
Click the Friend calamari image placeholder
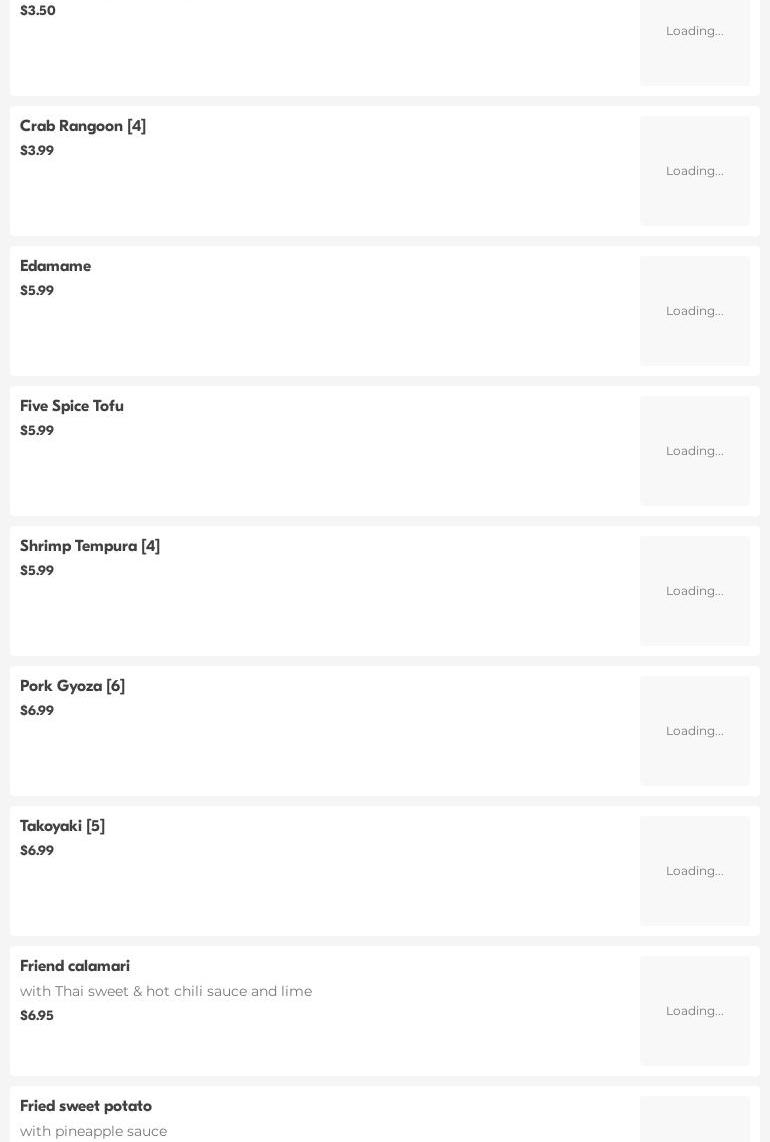pos(694,1011)
